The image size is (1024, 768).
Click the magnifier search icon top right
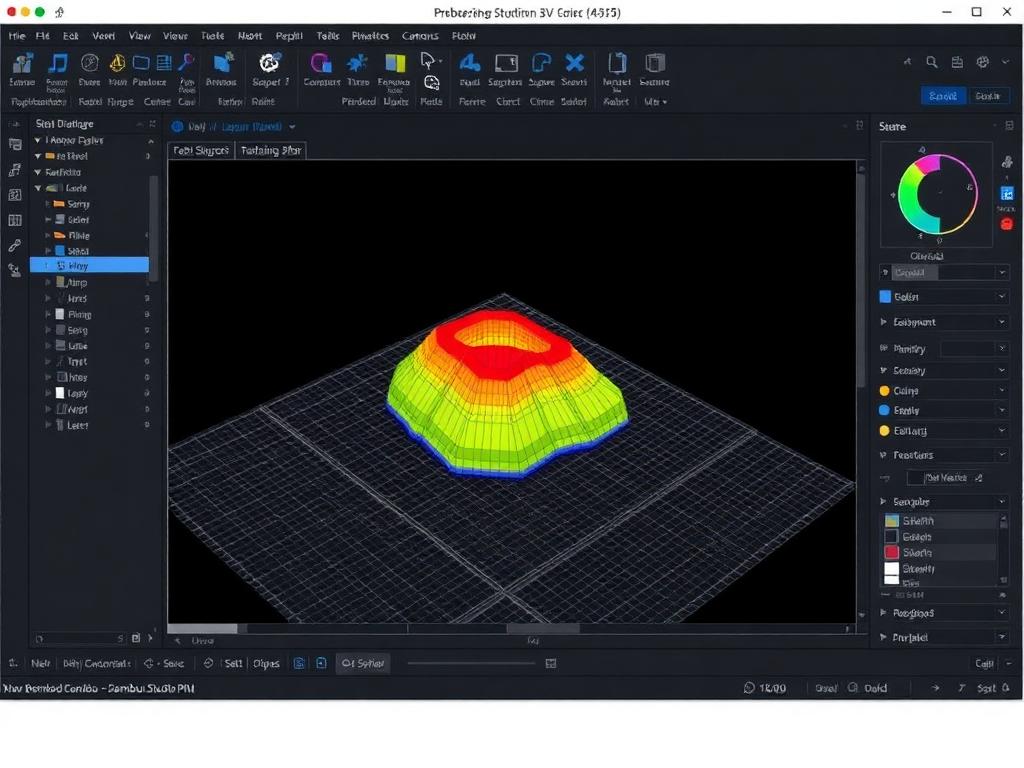coord(932,62)
